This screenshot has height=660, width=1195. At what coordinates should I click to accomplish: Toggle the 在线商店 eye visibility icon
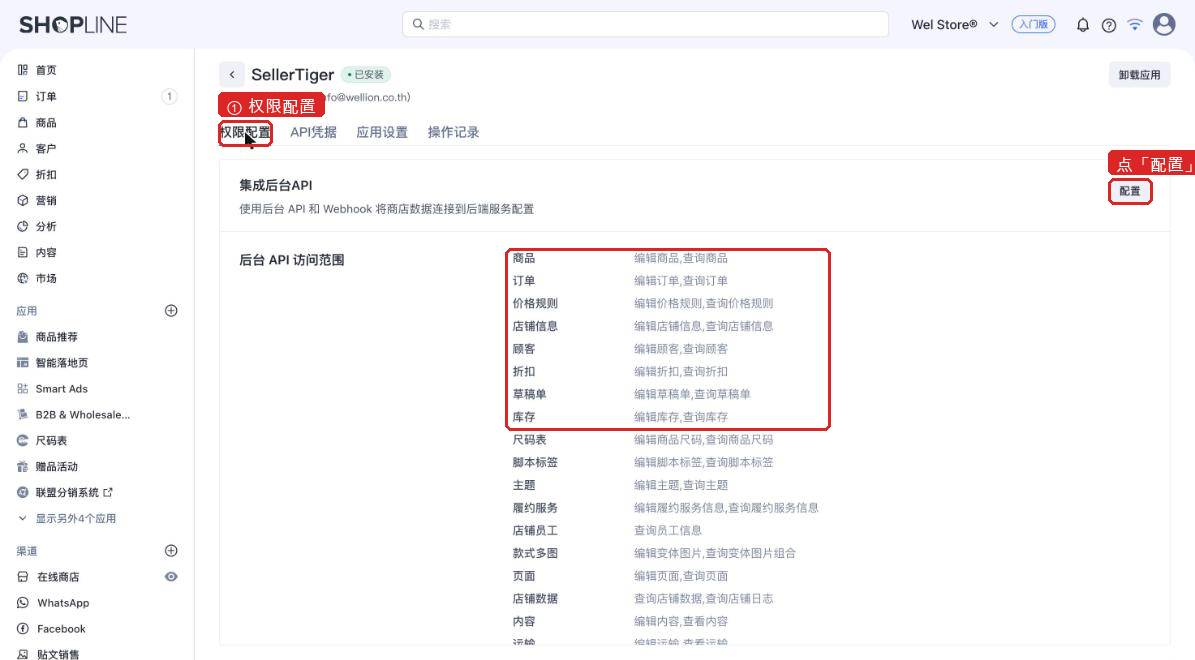point(171,577)
